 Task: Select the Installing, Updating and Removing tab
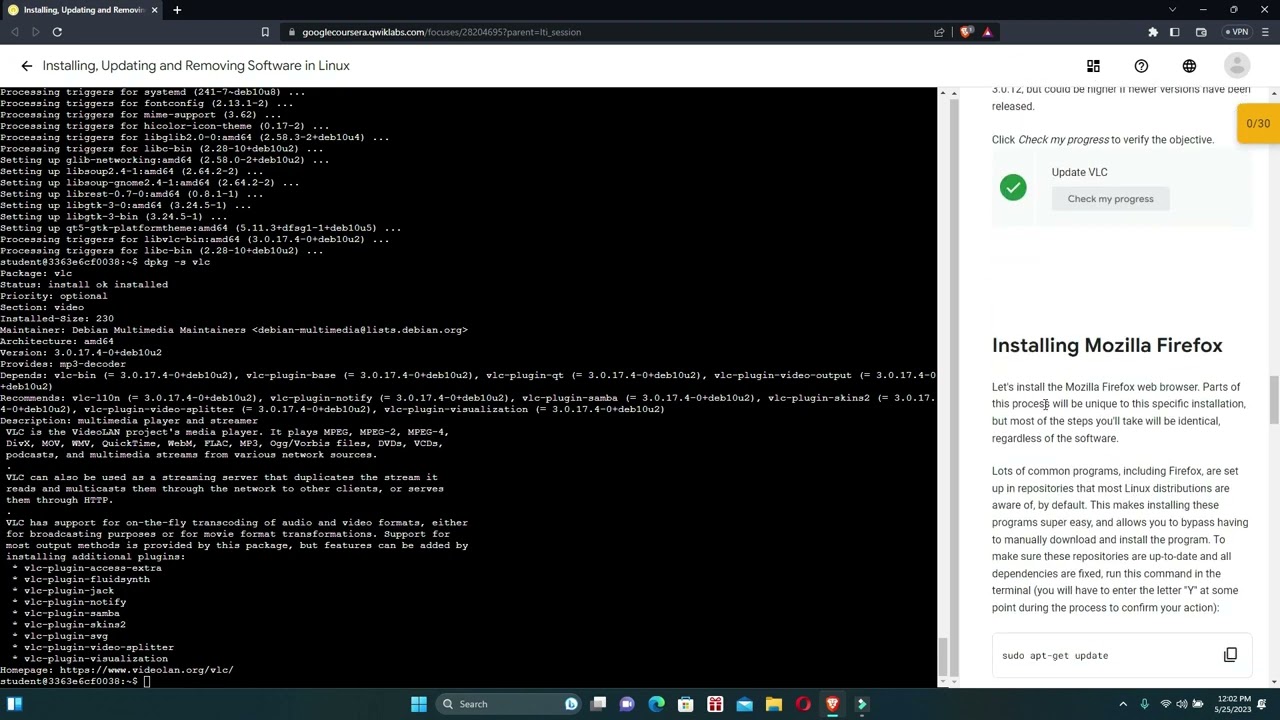tap(82, 10)
